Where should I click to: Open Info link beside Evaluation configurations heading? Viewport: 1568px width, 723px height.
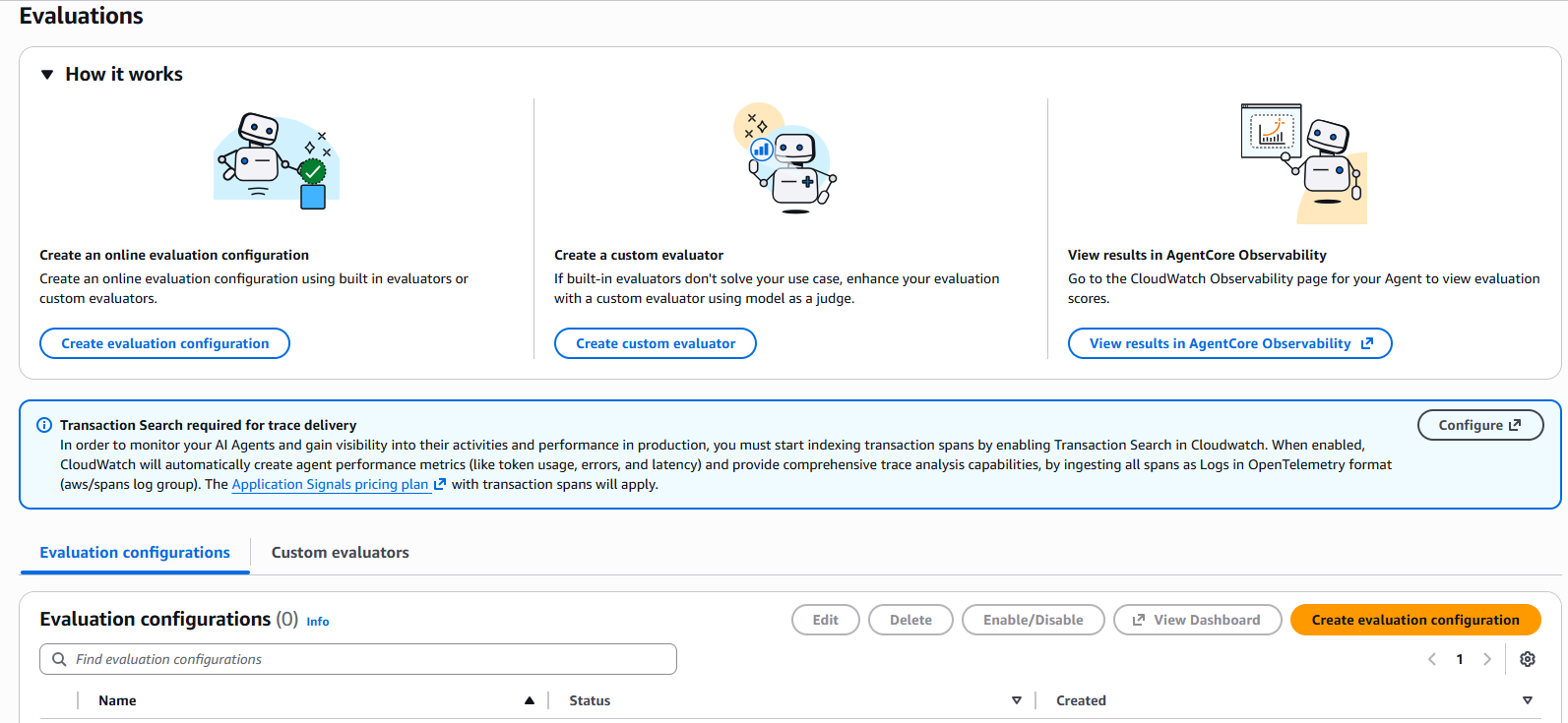317,622
